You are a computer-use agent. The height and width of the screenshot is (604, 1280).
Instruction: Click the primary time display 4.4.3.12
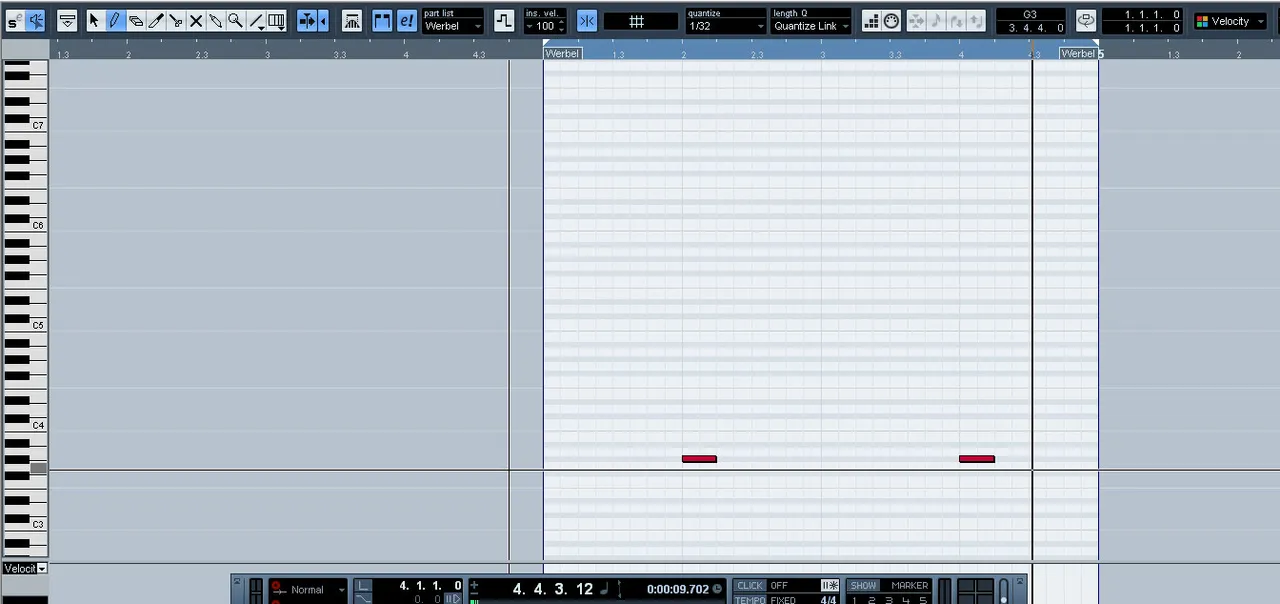pyautogui.click(x=553, y=589)
